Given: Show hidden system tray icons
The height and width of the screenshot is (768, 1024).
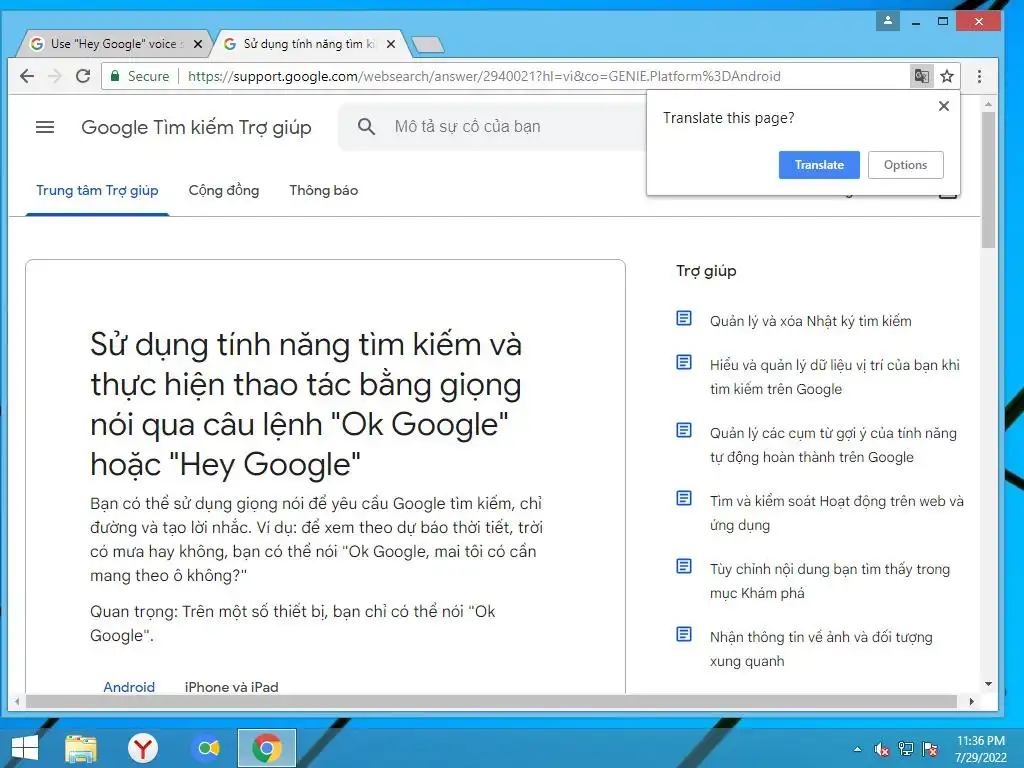Looking at the screenshot, I should [857, 749].
